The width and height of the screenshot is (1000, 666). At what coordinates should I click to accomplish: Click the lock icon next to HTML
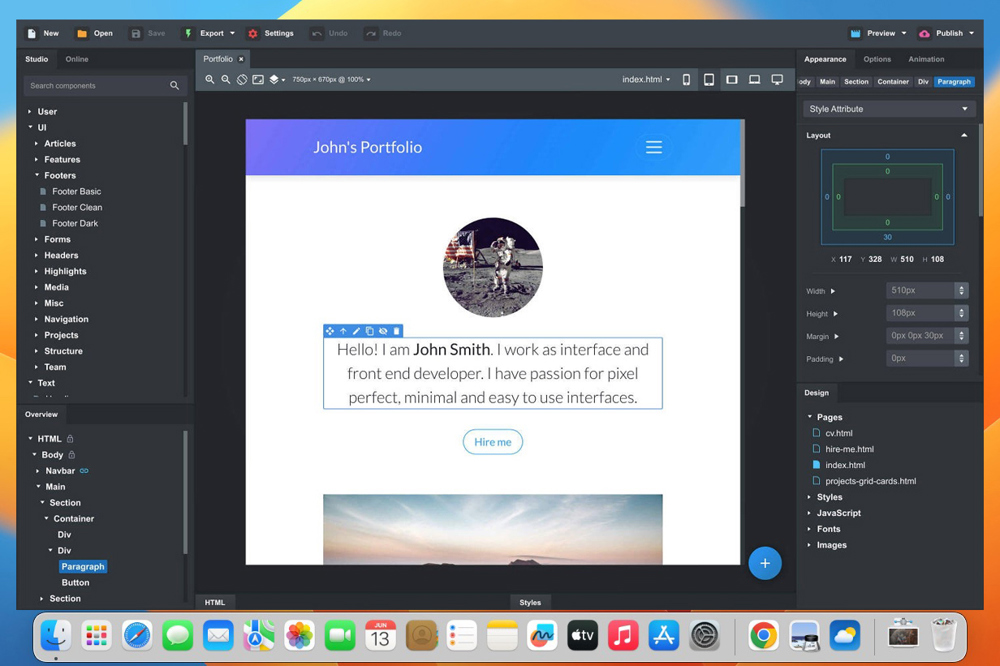coord(70,439)
